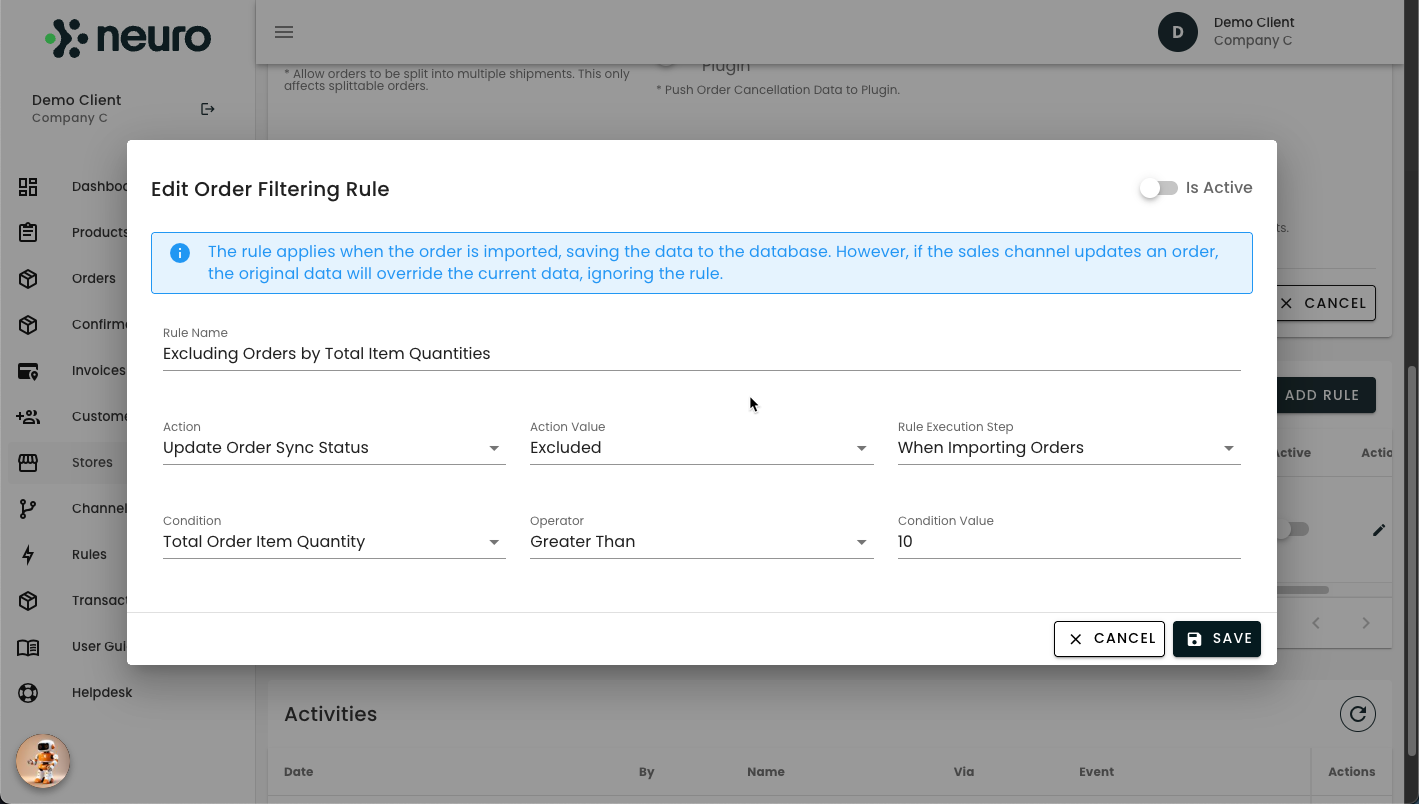The height and width of the screenshot is (804, 1419).
Task: Click the rules table horizontal scrollbar
Action: point(1302,590)
